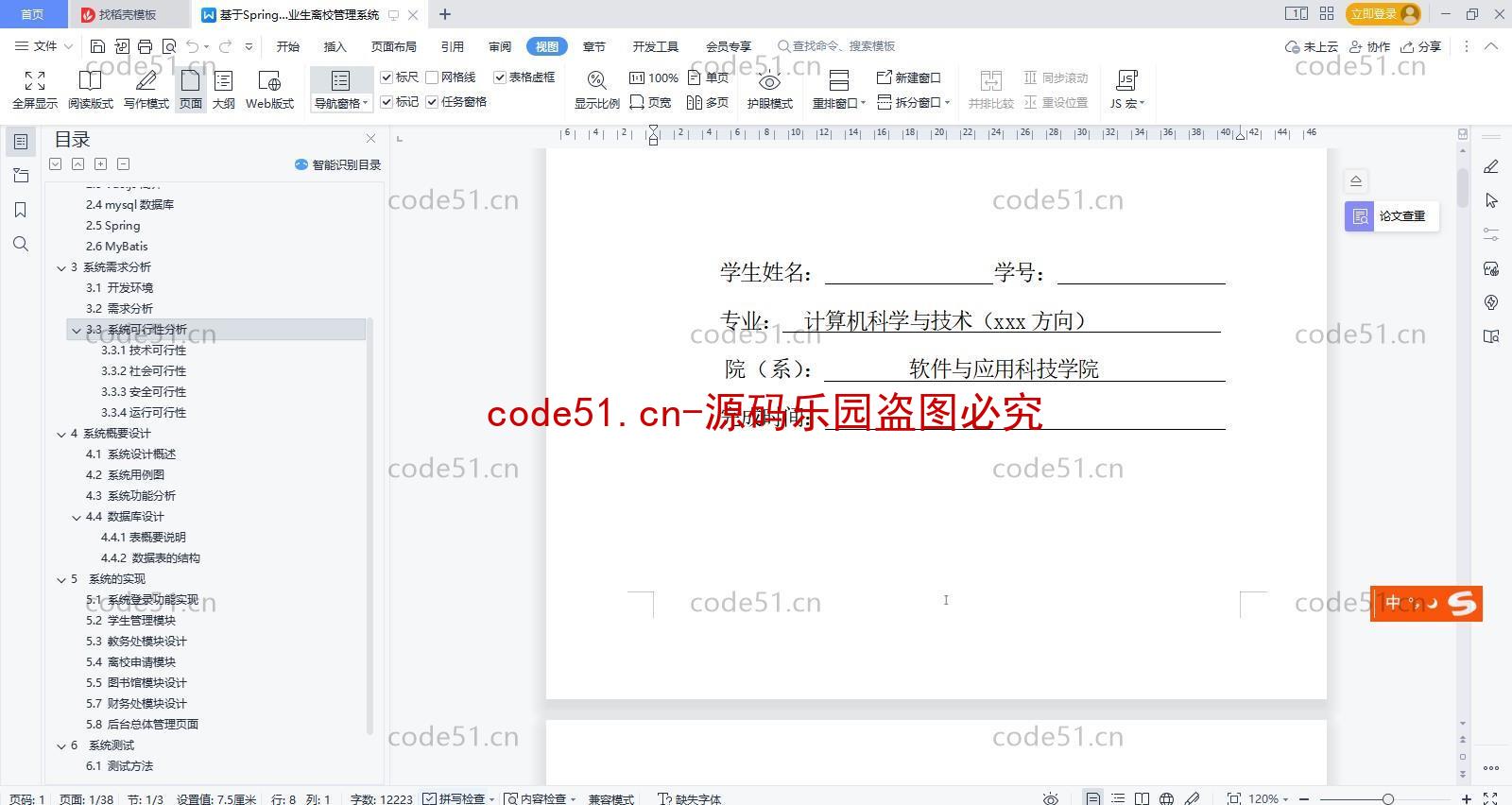Open the zoom ratio dialog
This screenshot has width=1512, height=805.
coord(596,90)
